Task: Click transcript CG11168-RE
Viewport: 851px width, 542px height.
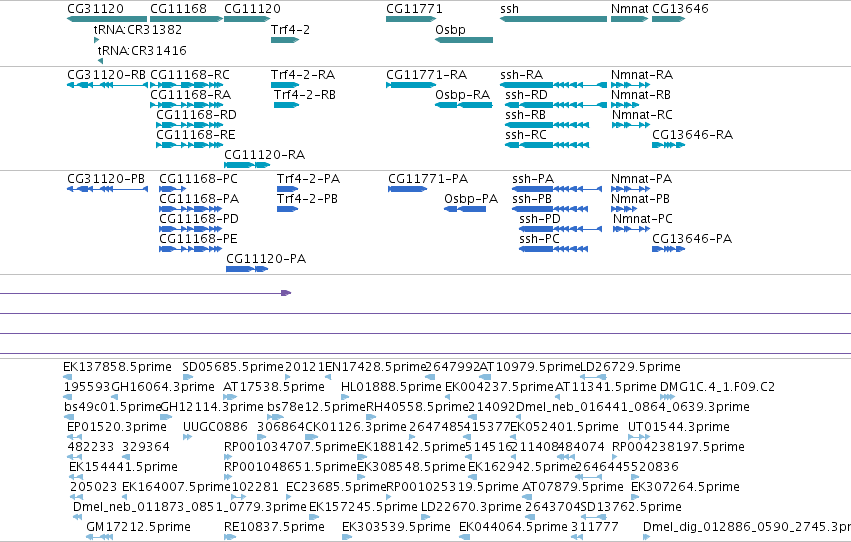Action: click(x=189, y=145)
